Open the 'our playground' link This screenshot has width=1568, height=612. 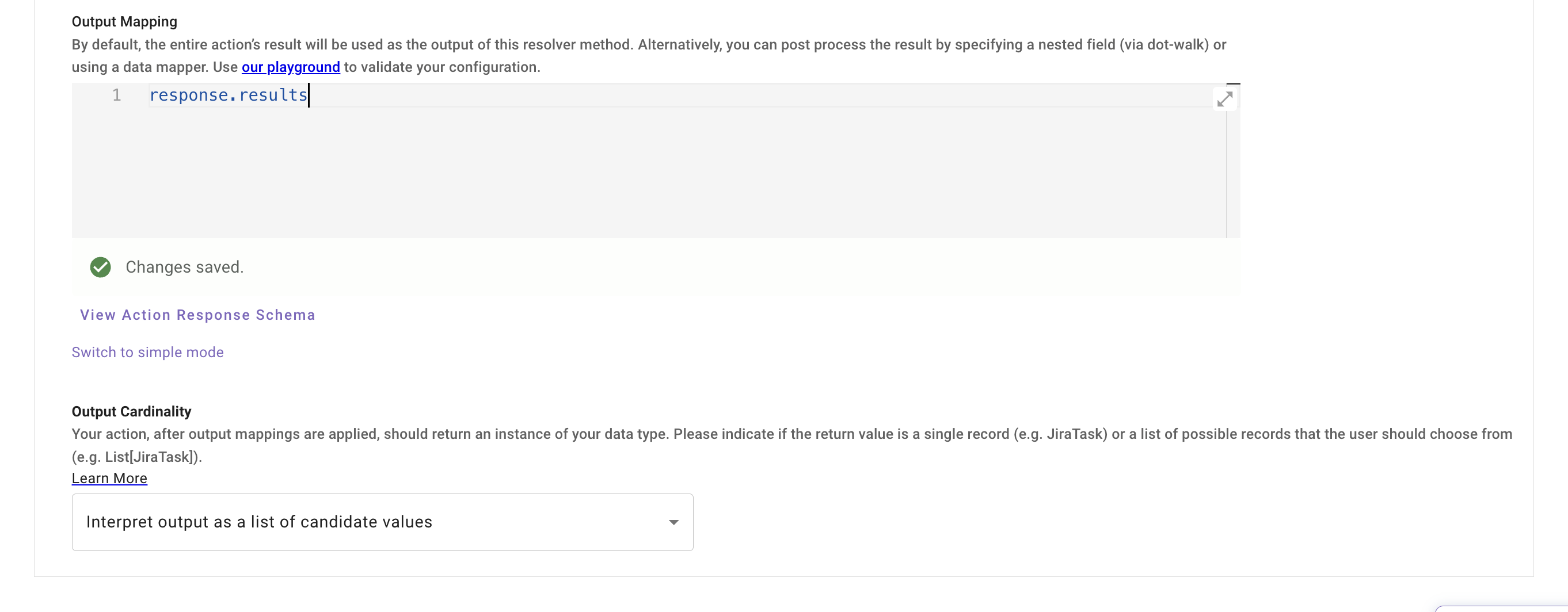coord(290,67)
